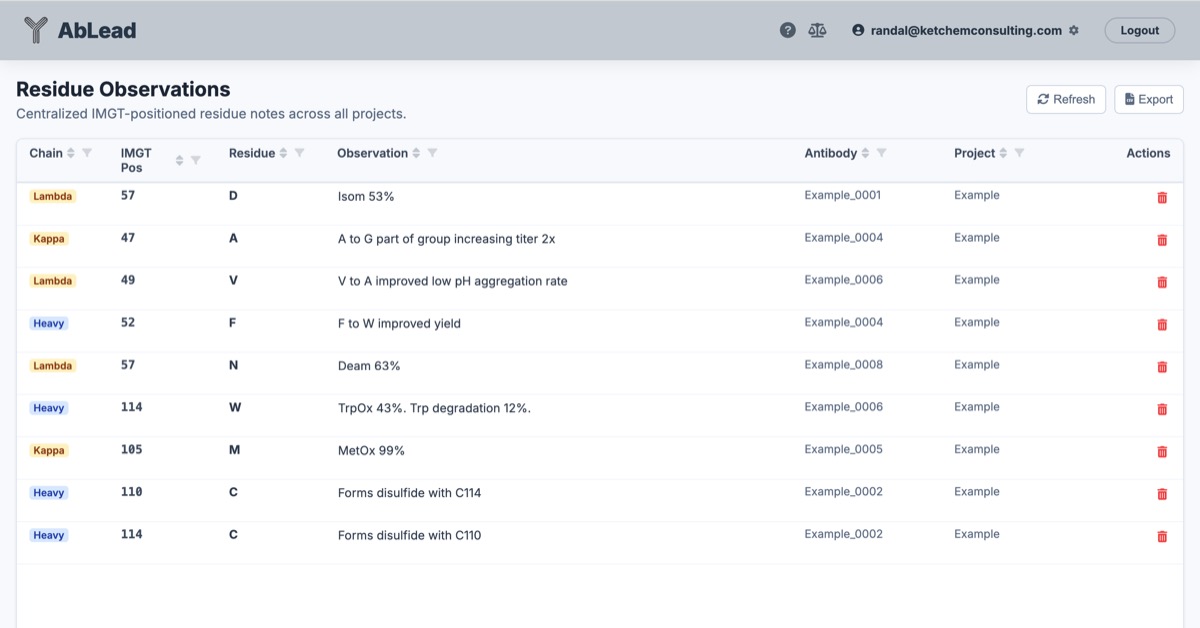
Task: Remove the Forms disulfide with C110 row
Action: (1161, 536)
